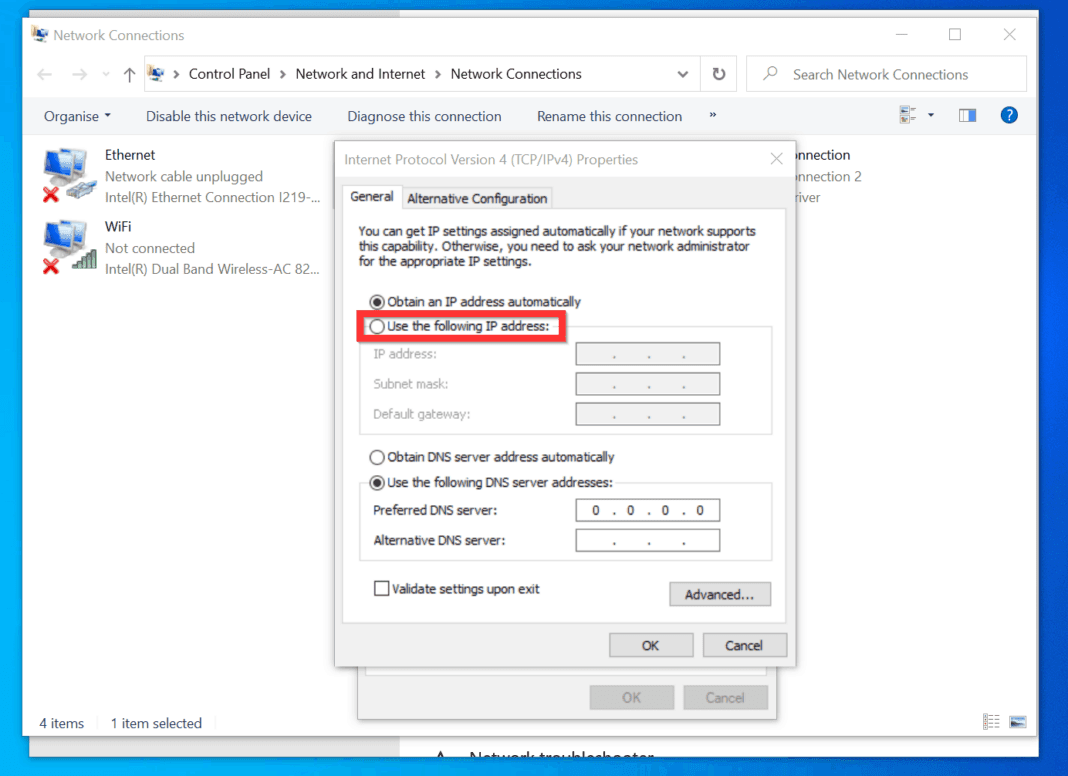Click Intel(R) Dual Band Wireless-AC text
1068x776 pixels.
coord(212,269)
